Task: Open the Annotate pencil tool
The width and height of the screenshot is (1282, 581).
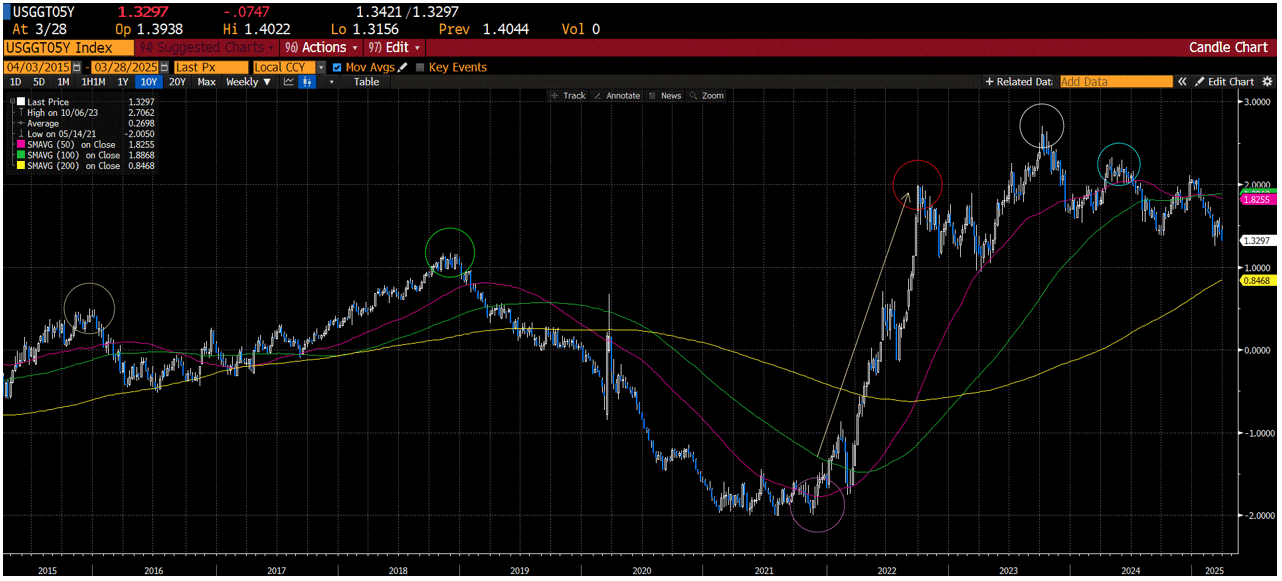Action: (621, 95)
